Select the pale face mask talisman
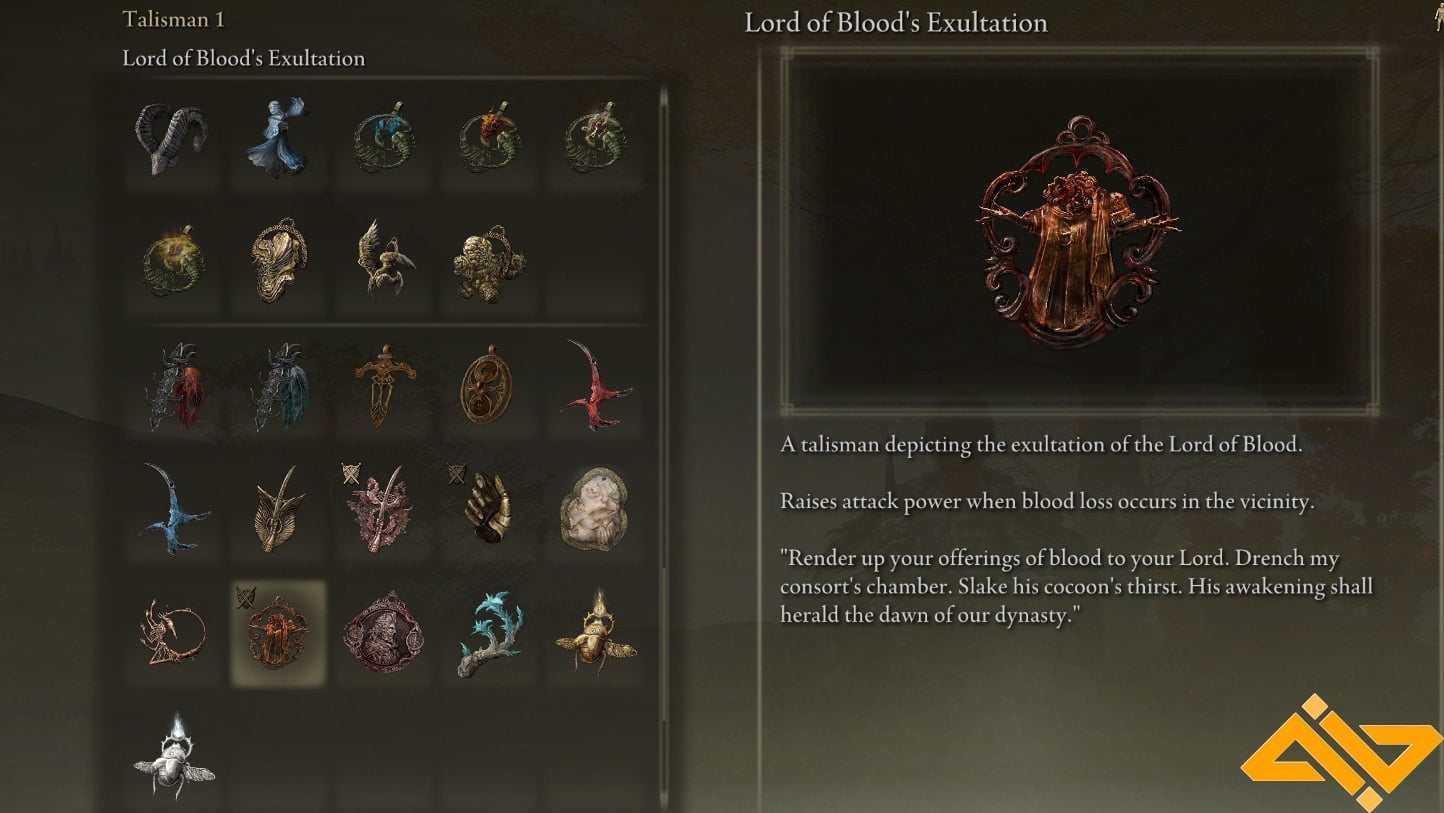The width and height of the screenshot is (1444, 813). click(594, 508)
